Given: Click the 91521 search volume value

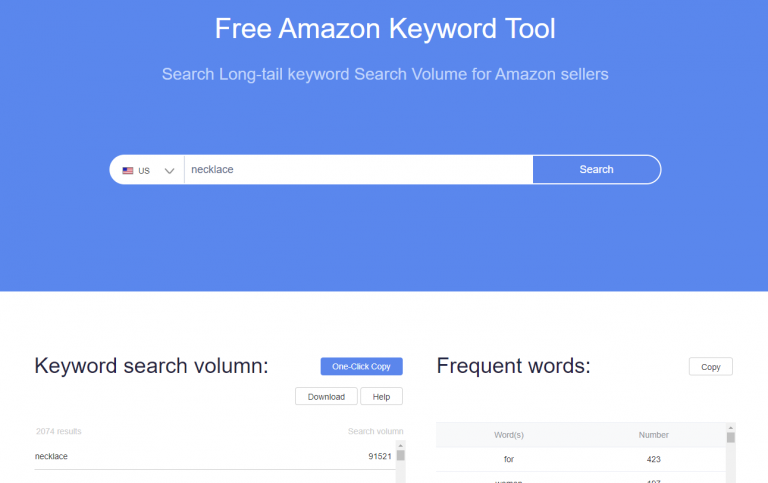Looking at the screenshot, I should [x=380, y=456].
